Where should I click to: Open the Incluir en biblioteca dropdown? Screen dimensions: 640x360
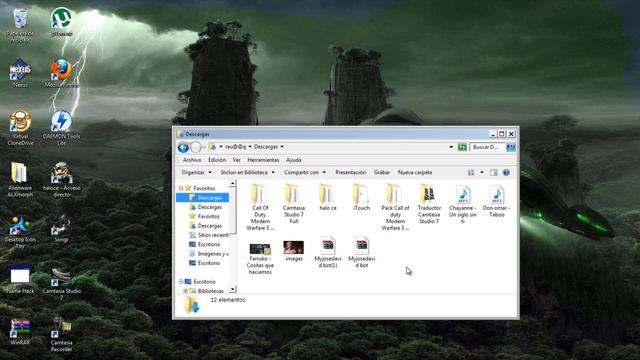tap(247, 173)
